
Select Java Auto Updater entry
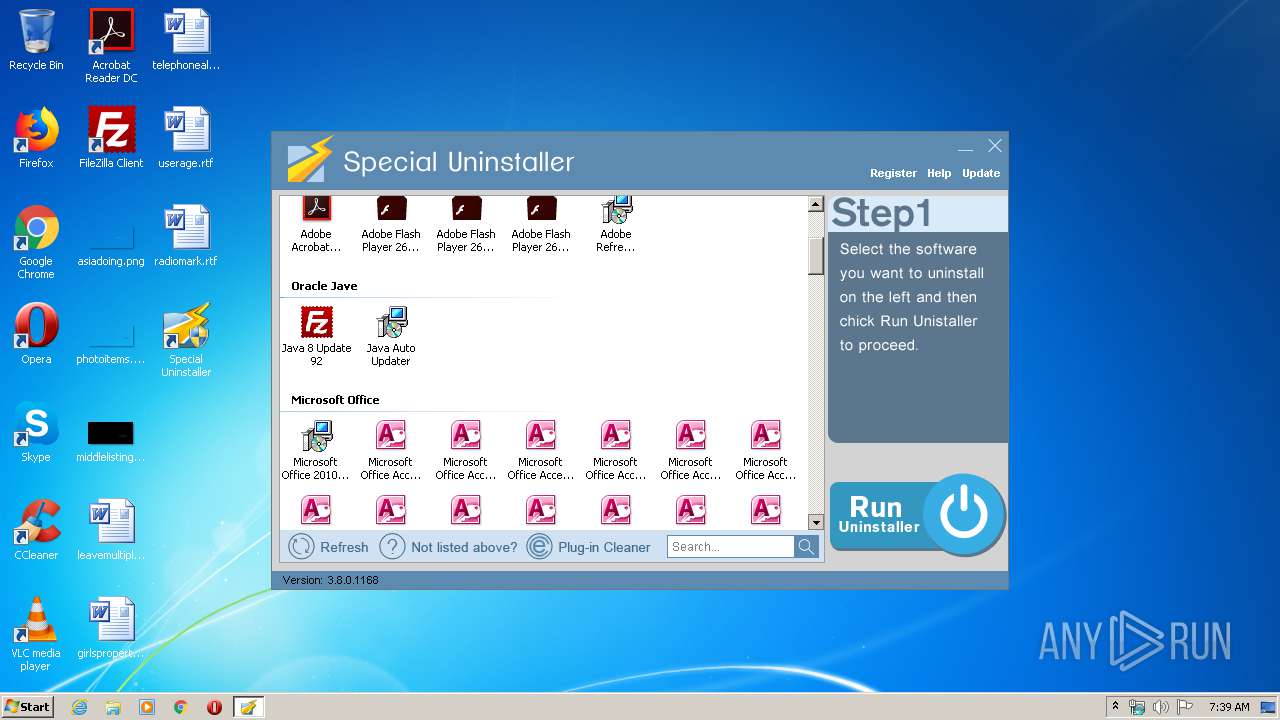(391, 337)
